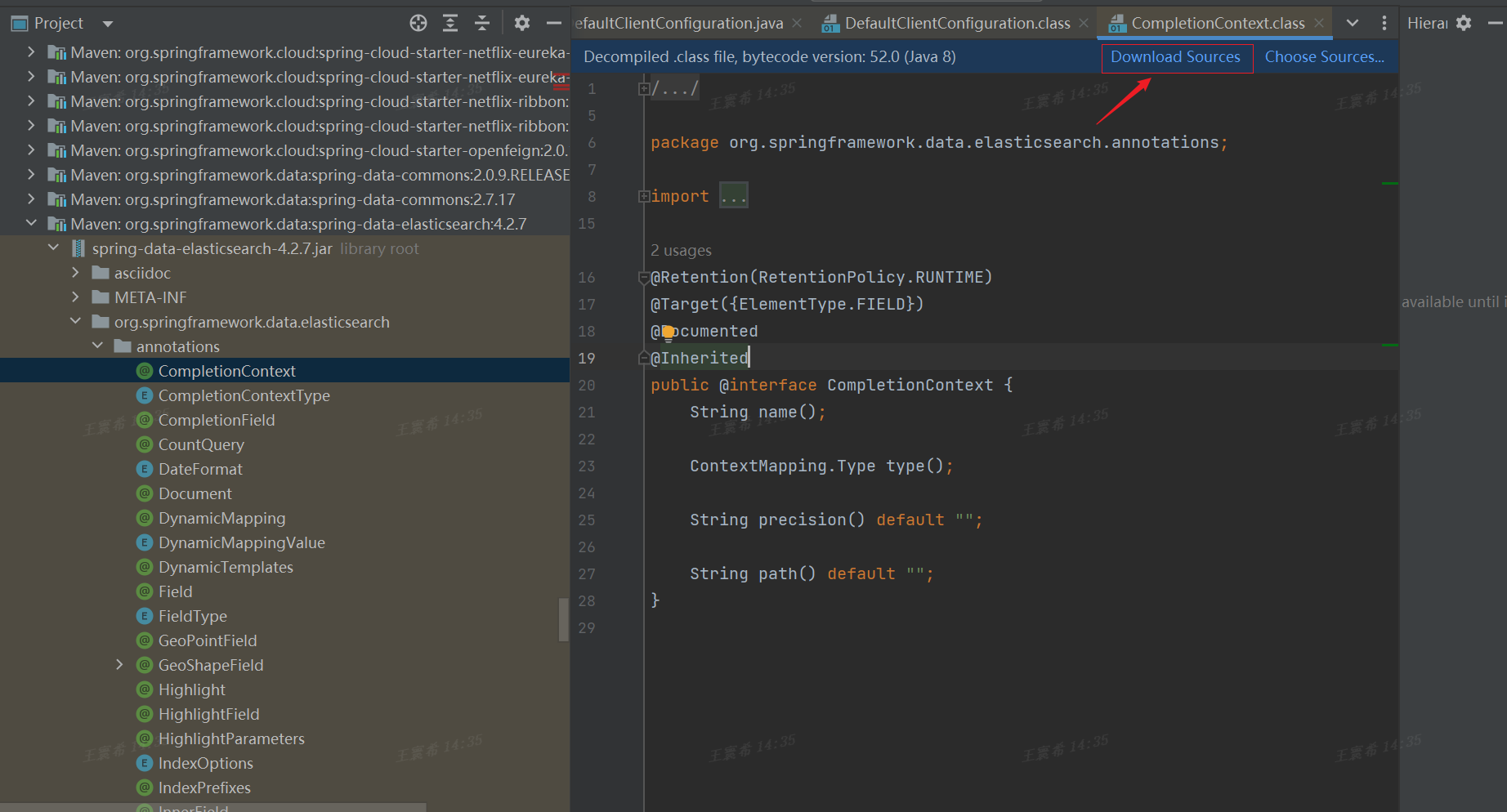Expand the asciidoc folder

(75, 273)
